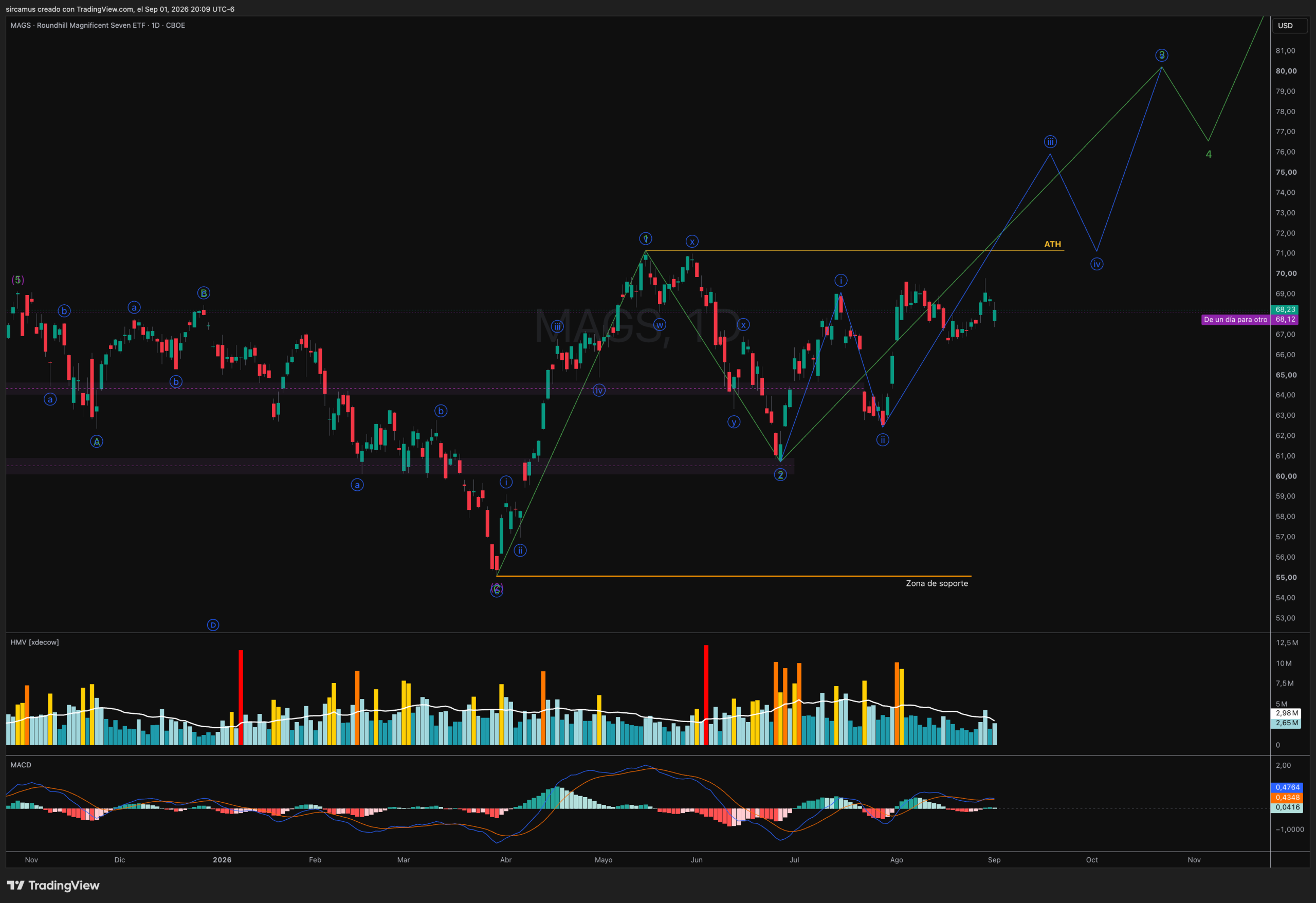Select the 2026 year marker on the time axis
Screen dimensions: 1316x903
click(x=222, y=860)
